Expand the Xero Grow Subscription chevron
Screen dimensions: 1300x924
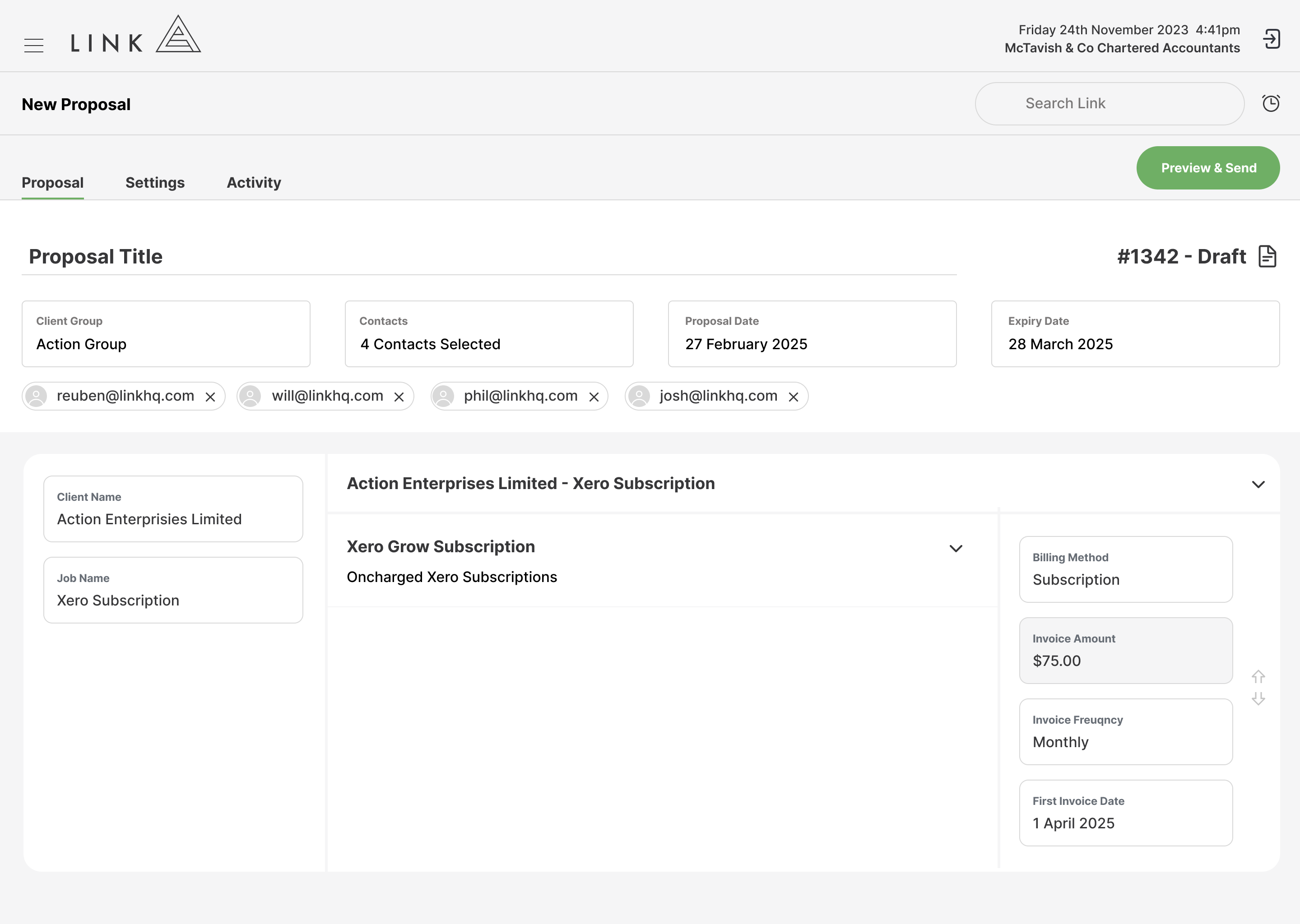pyautogui.click(x=956, y=549)
